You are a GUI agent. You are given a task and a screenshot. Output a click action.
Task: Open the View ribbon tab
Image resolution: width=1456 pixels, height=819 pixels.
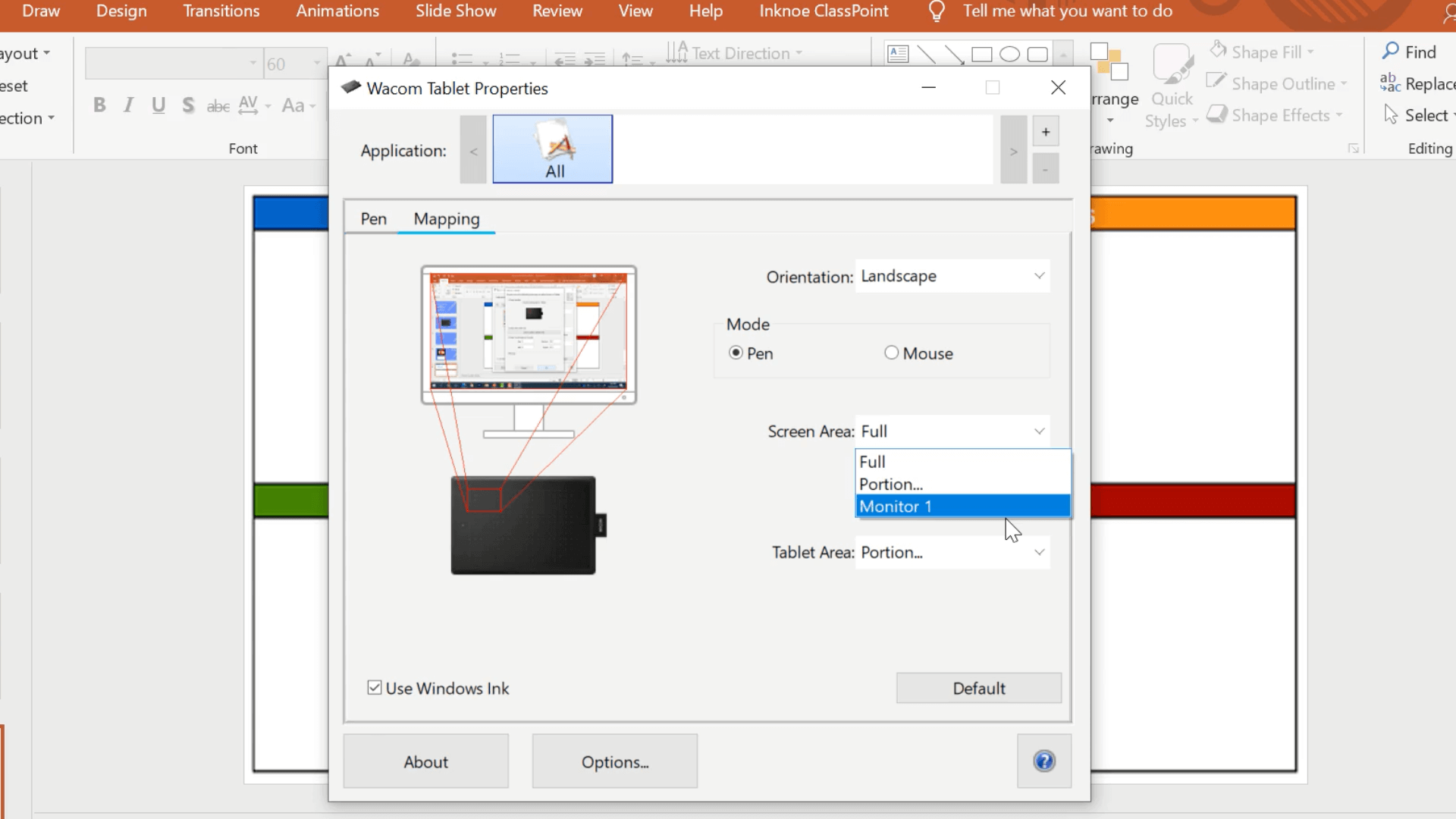[635, 11]
